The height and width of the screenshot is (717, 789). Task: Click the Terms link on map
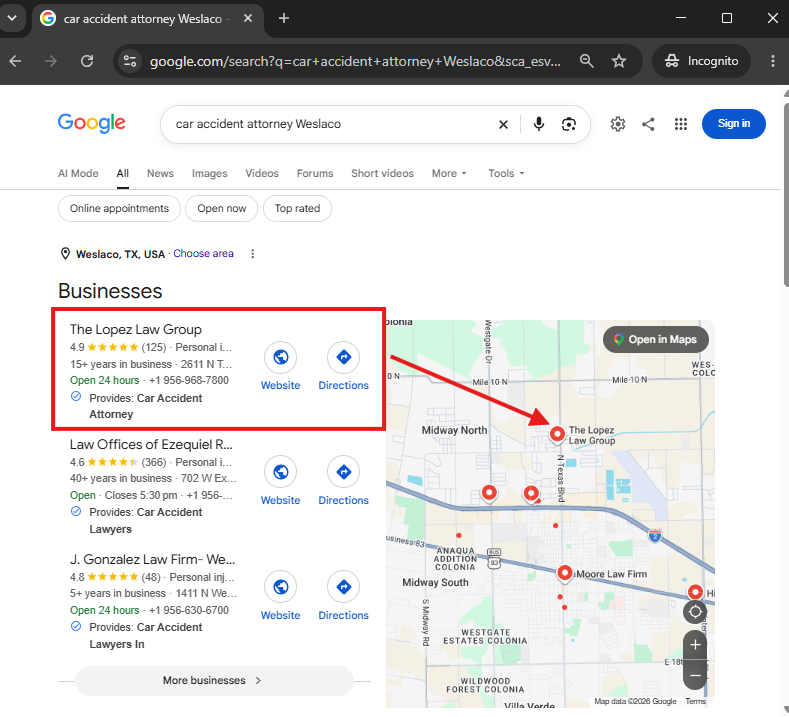point(696,701)
